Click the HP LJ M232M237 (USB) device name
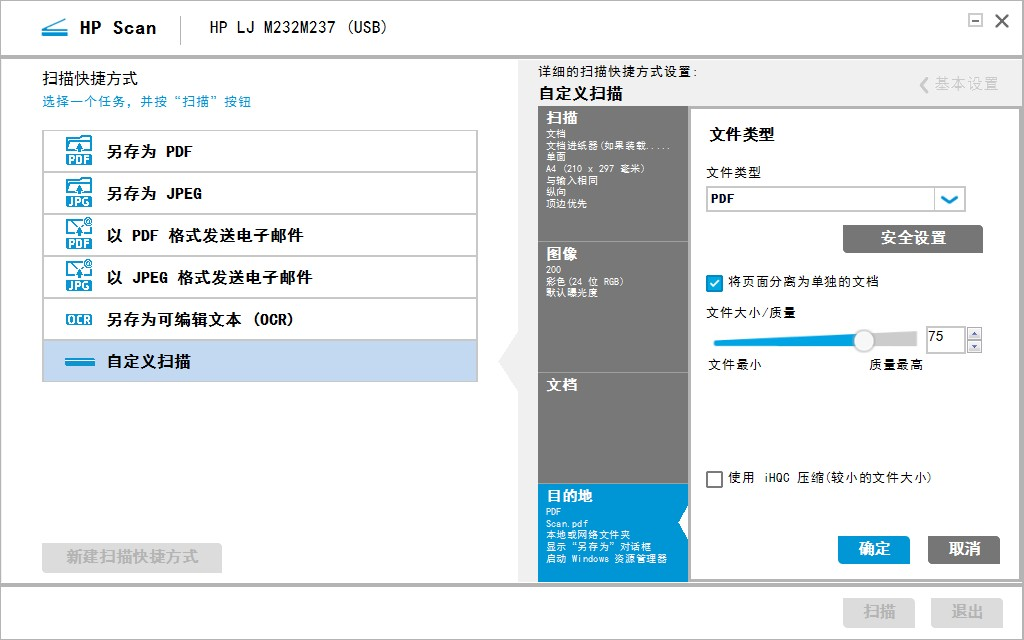The width and height of the screenshot is (1024, 640). coord(298,27)
